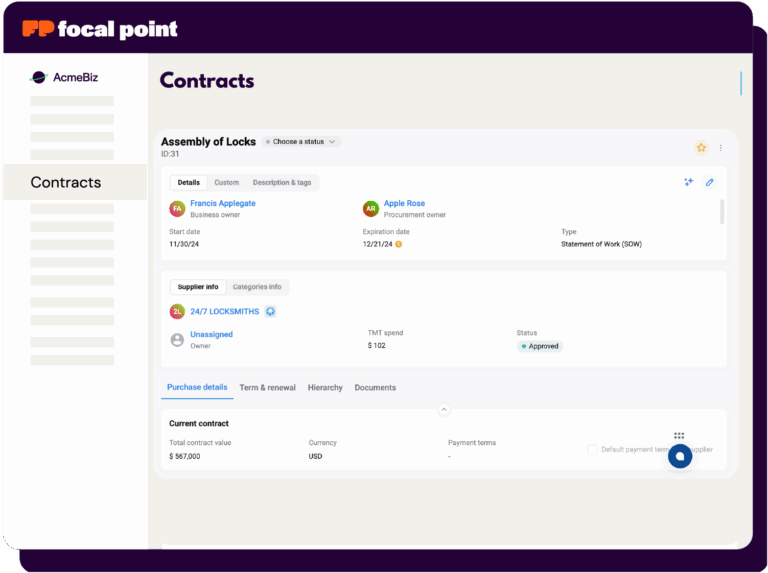Image resolution: width=768 pixels, height=573 pixels.
Task: Collapse the section using the chevron-up button
Action: (444, 409)
